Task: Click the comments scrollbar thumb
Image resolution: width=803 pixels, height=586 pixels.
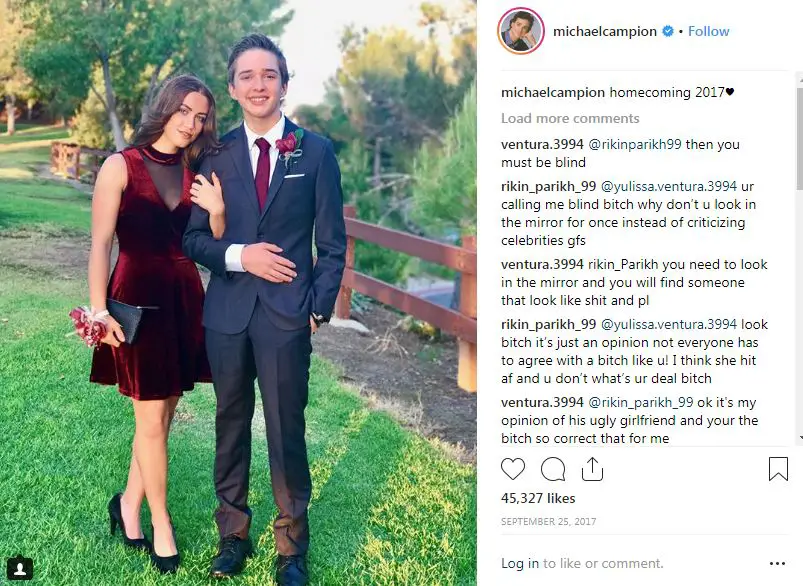Action: point(799,138)
